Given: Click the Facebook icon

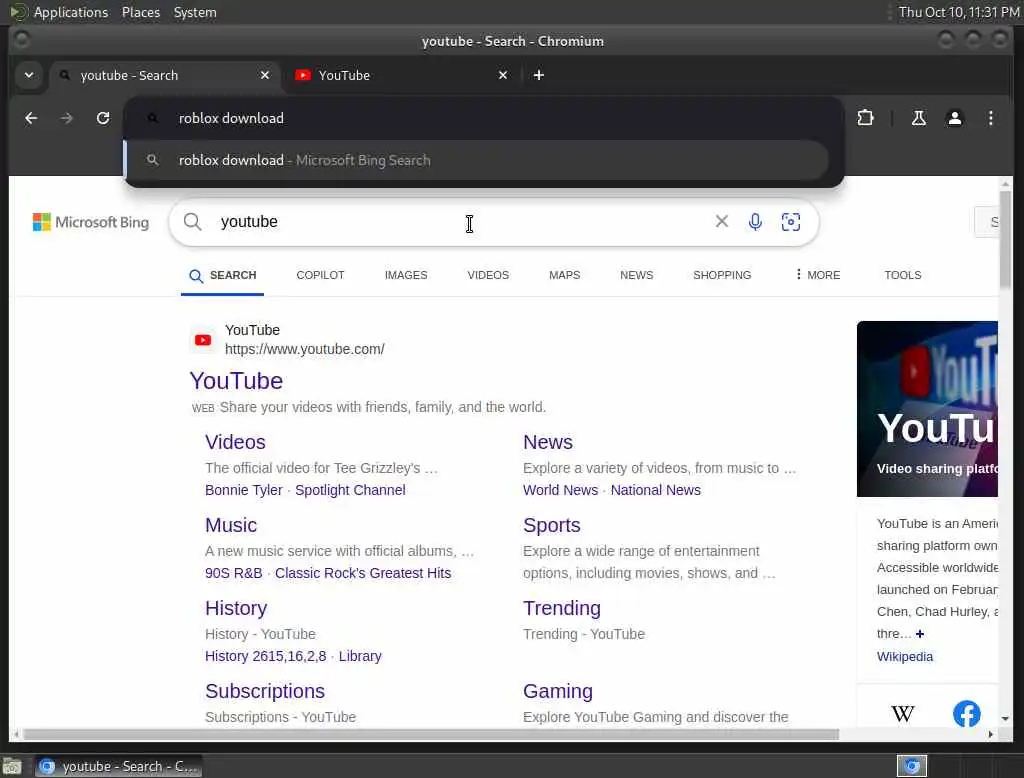Looking at the screenshot, I should coord(967,713).
